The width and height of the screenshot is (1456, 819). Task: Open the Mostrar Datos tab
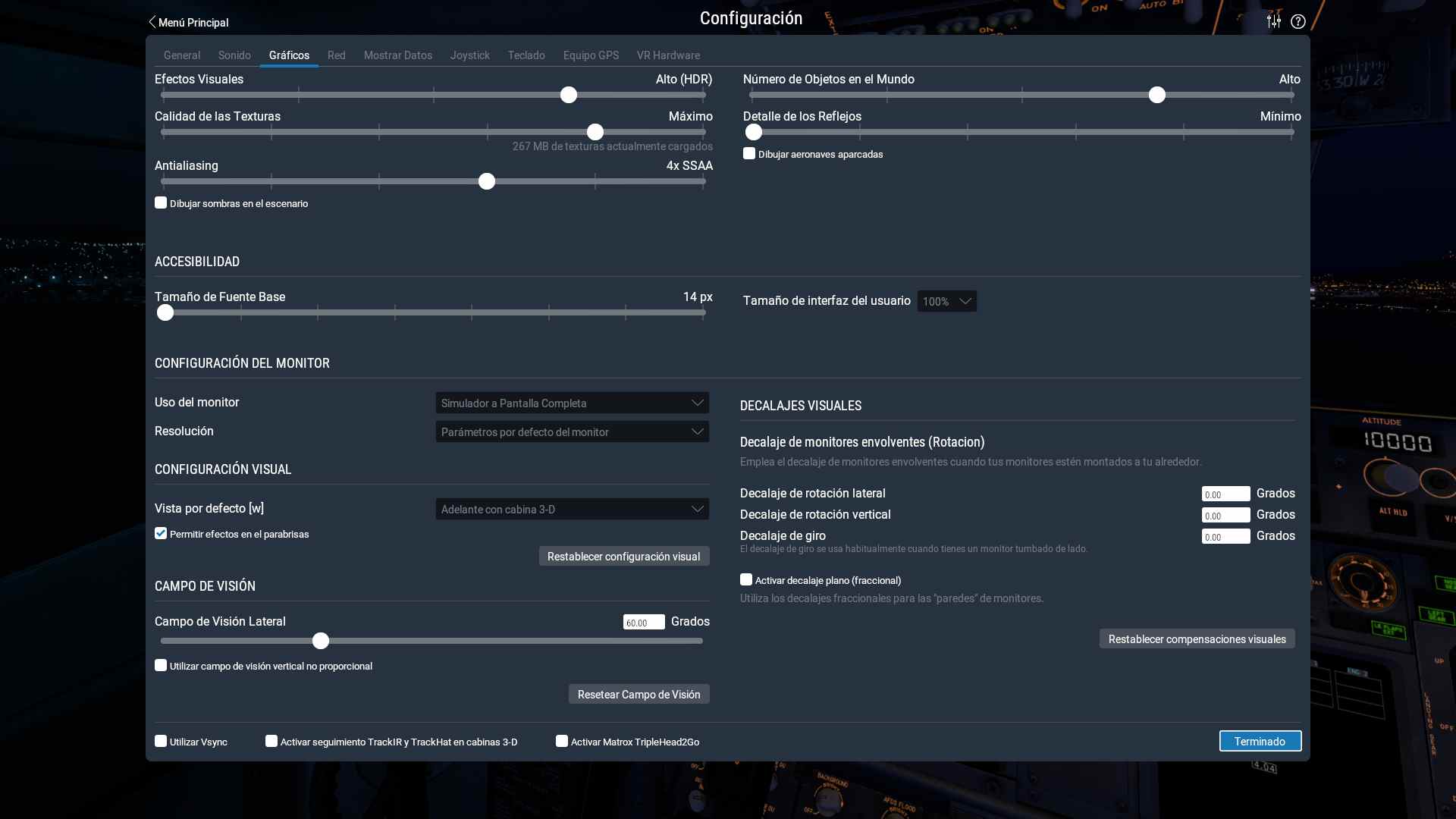click(x=398, y=55)
